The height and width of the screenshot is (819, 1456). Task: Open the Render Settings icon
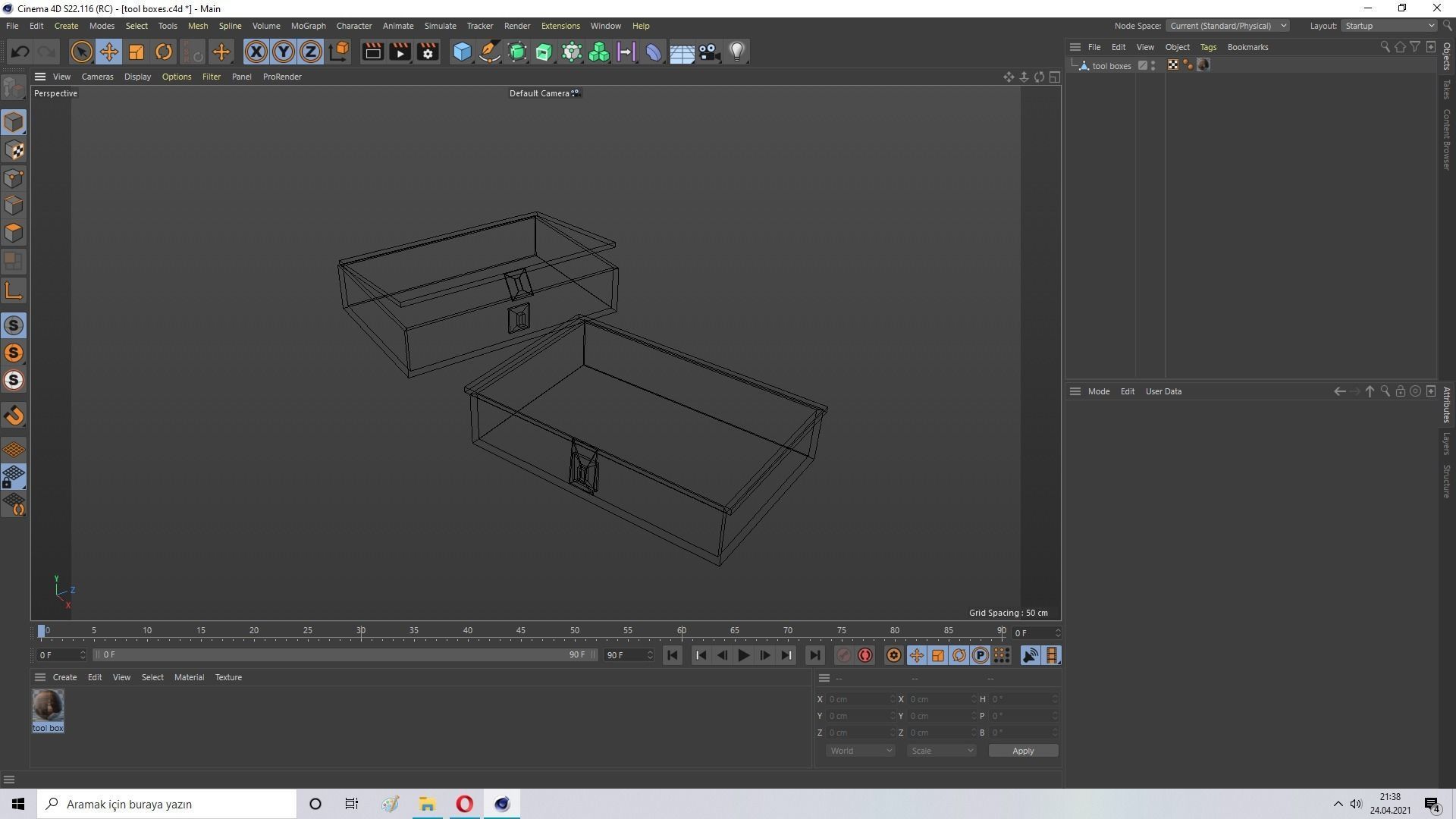[427, 52]
